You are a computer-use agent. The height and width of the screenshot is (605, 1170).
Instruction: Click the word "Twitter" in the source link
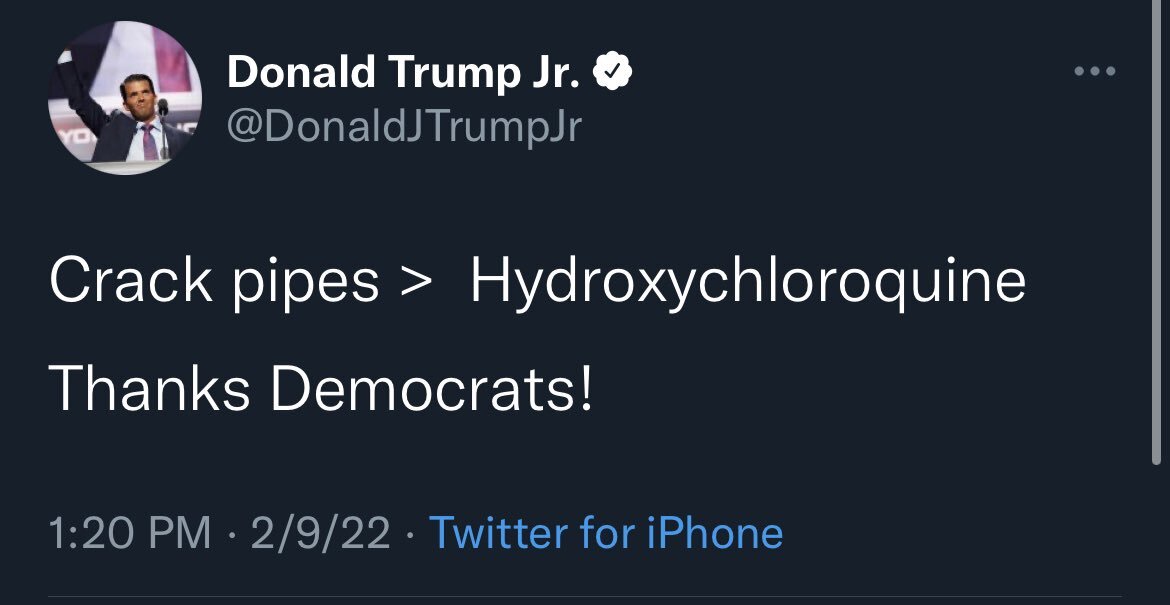498,532
